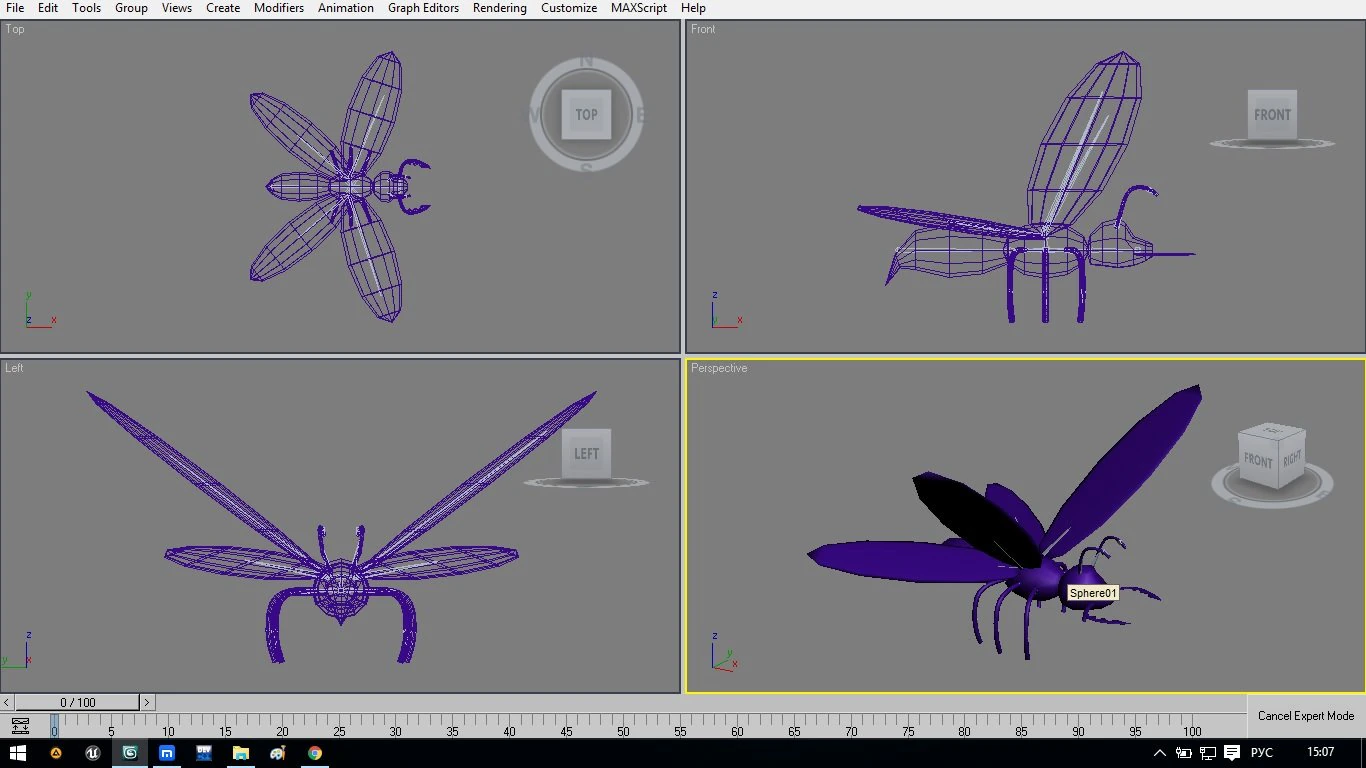Image resolution: width=1366 pixels, height=768 pixels.
Task: Open the orange round icon in the taskbar
Action: [56, 753]
